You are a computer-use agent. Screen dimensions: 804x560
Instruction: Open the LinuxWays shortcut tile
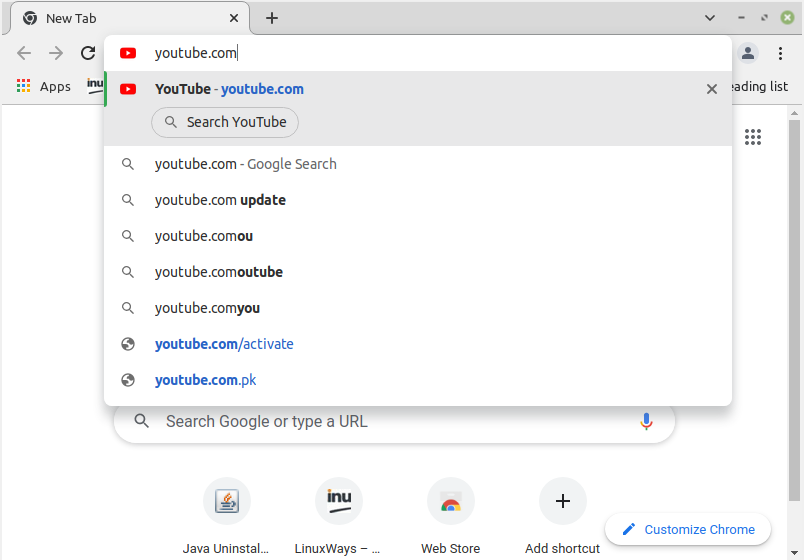pos(338,516)
